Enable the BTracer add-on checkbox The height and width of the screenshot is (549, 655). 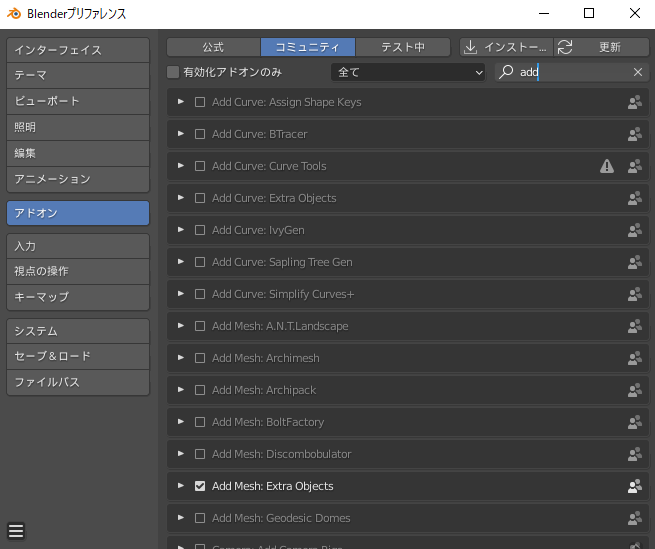(x=200, y=134)
